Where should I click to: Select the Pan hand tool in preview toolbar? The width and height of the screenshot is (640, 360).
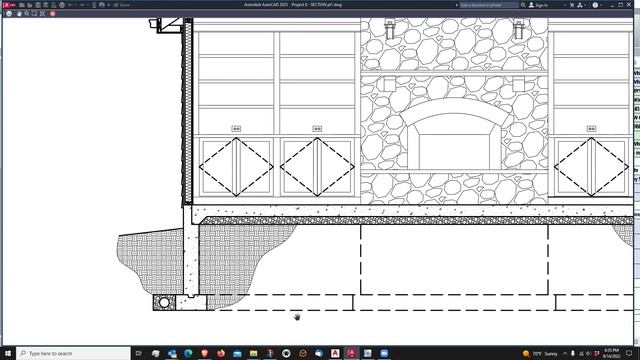coord(19,13)
